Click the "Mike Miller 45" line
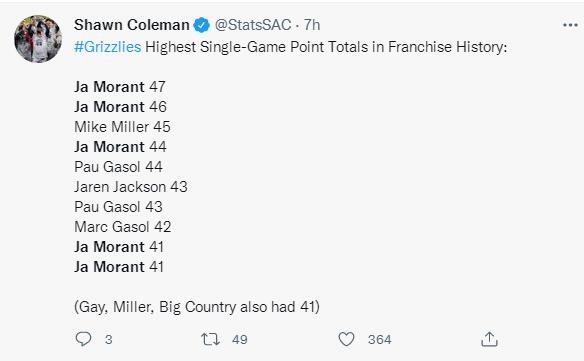The height and width of the screenshot is (361, 584). tap(122, 127)
